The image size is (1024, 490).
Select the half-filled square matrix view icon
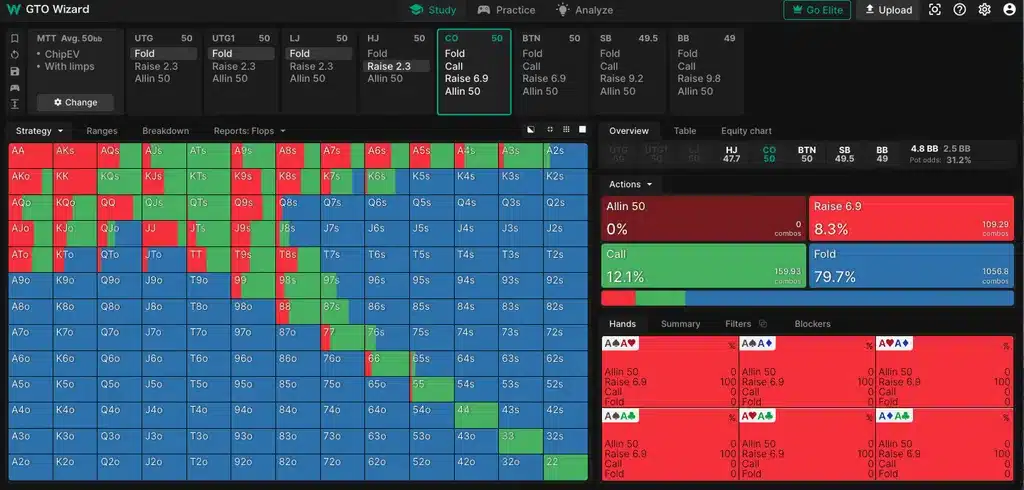(531, 130)
